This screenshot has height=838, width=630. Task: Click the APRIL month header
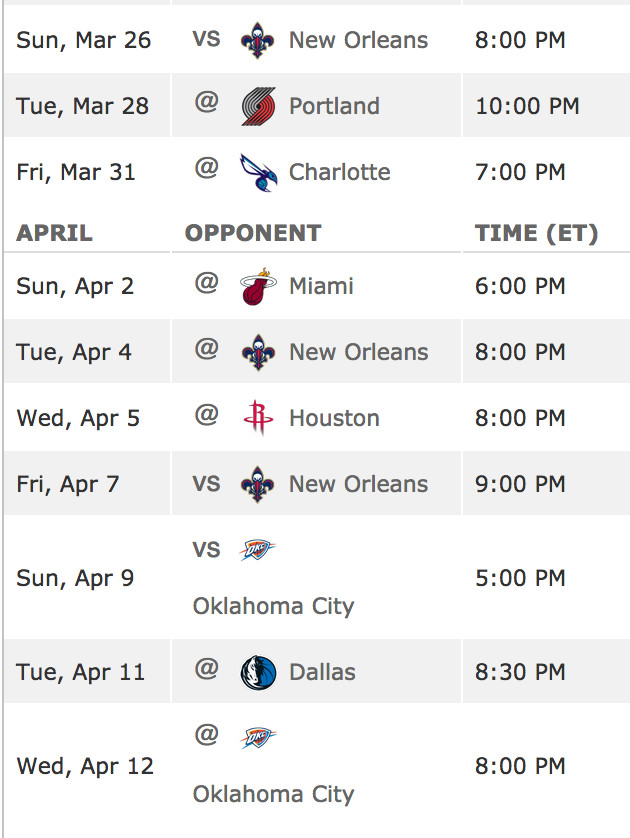pos(55,233)
